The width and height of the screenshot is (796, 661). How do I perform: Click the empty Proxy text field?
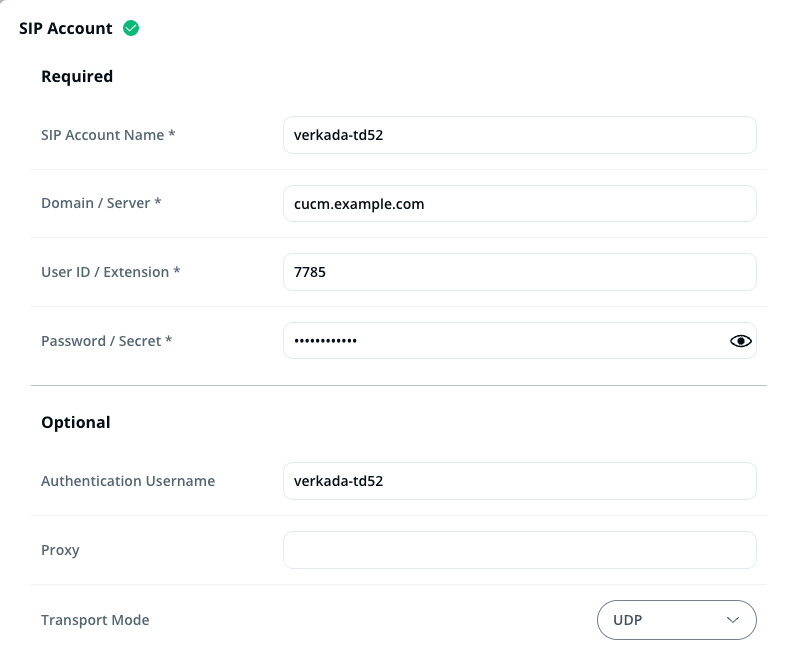[x=519, y=550]
